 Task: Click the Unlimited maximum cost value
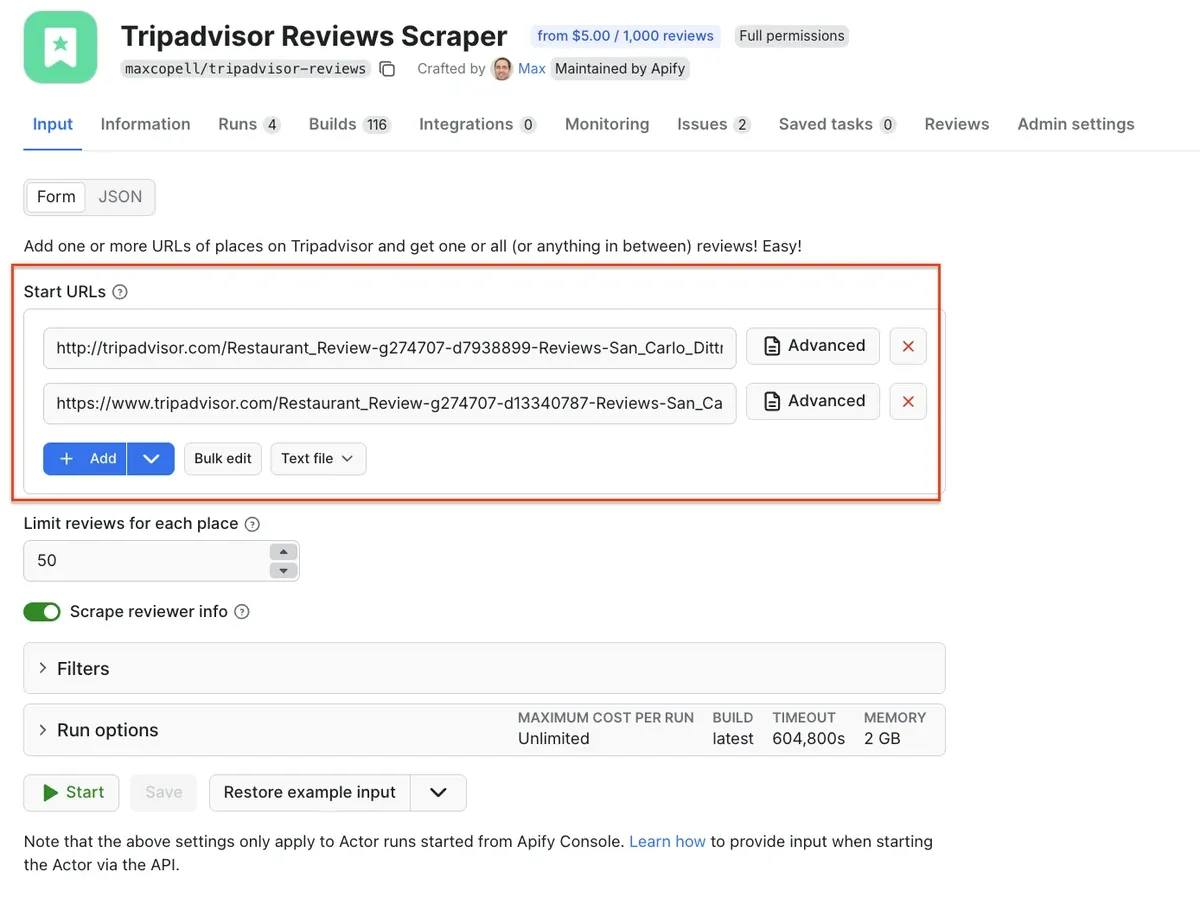click(553, 739)
